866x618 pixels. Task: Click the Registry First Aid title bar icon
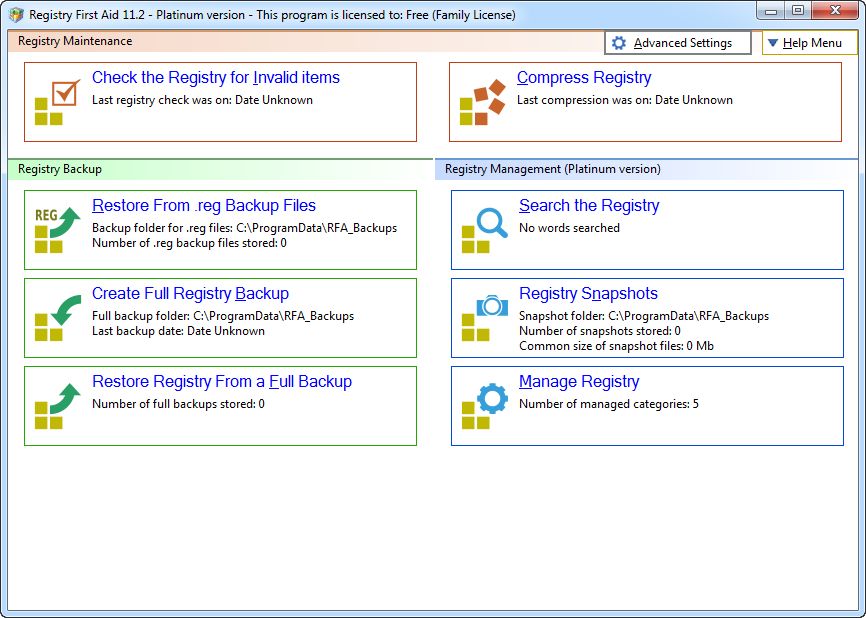tap(16, 15)
